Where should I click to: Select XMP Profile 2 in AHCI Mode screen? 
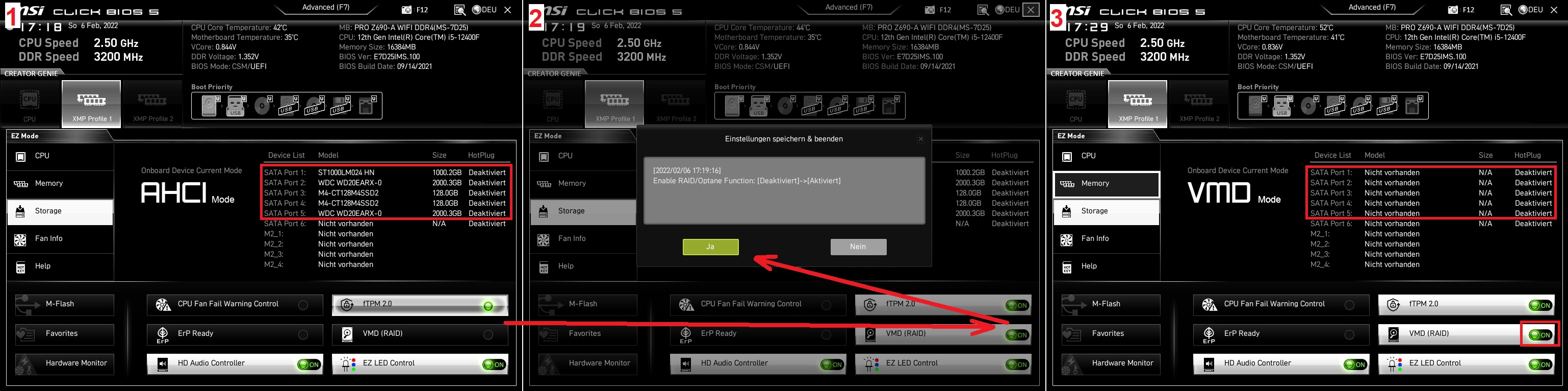coord(153,104)
